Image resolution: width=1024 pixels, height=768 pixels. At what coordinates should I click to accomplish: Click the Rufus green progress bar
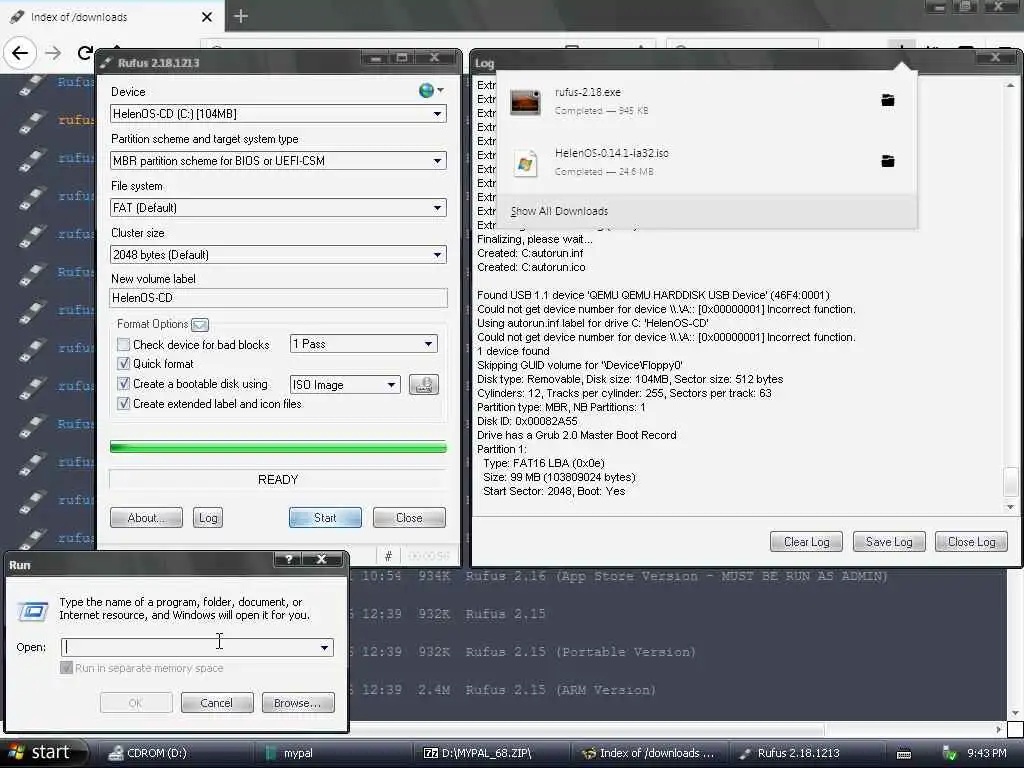(278, 447)
